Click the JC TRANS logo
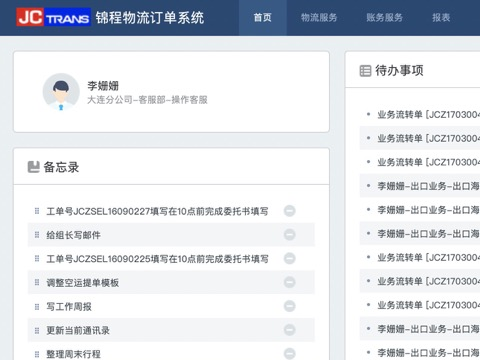The height and width of the screenshot is (360, 480). tap(53, 17)
